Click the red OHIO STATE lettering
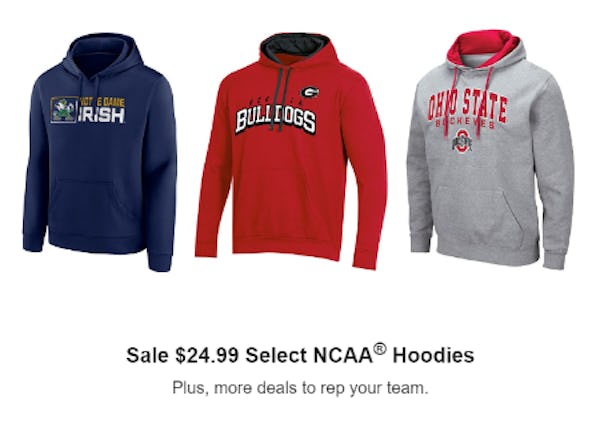 pyautogui.click(x=468, y=105)
